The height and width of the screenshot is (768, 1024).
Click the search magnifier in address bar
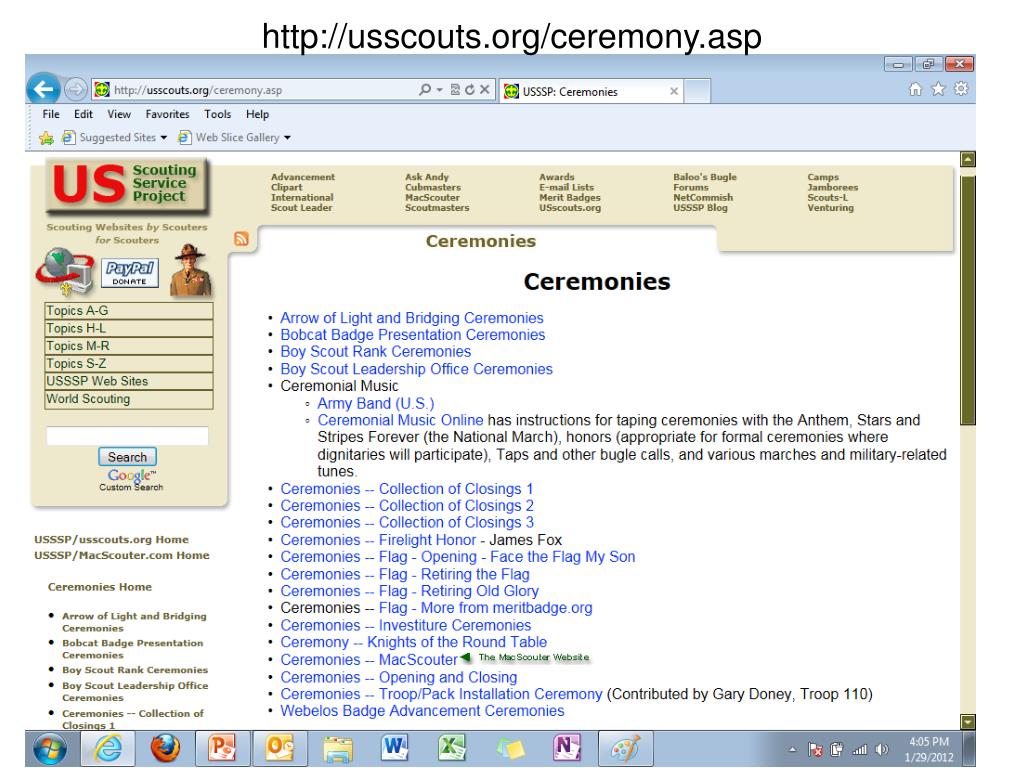pos(424,89)
